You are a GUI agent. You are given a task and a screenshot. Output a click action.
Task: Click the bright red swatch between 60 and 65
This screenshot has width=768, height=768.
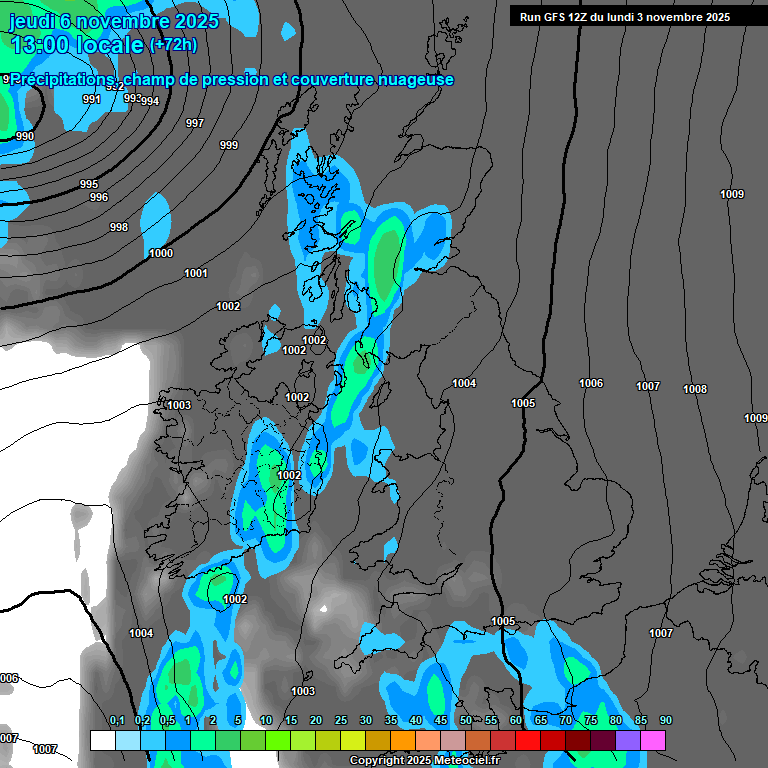528,740
